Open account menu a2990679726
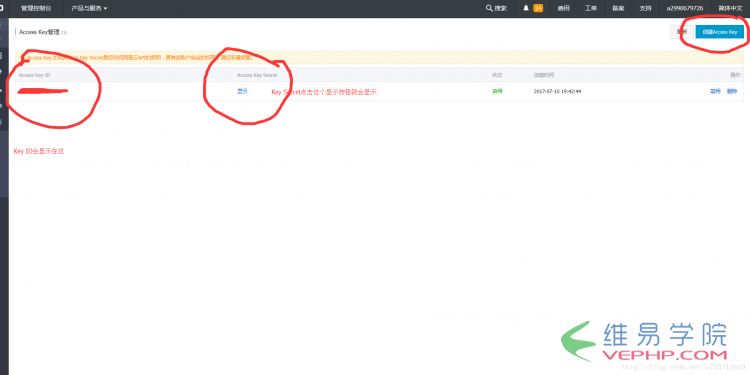Image resolution: width=750 pixels, height=375 pixels. click(x=685, y=8)
